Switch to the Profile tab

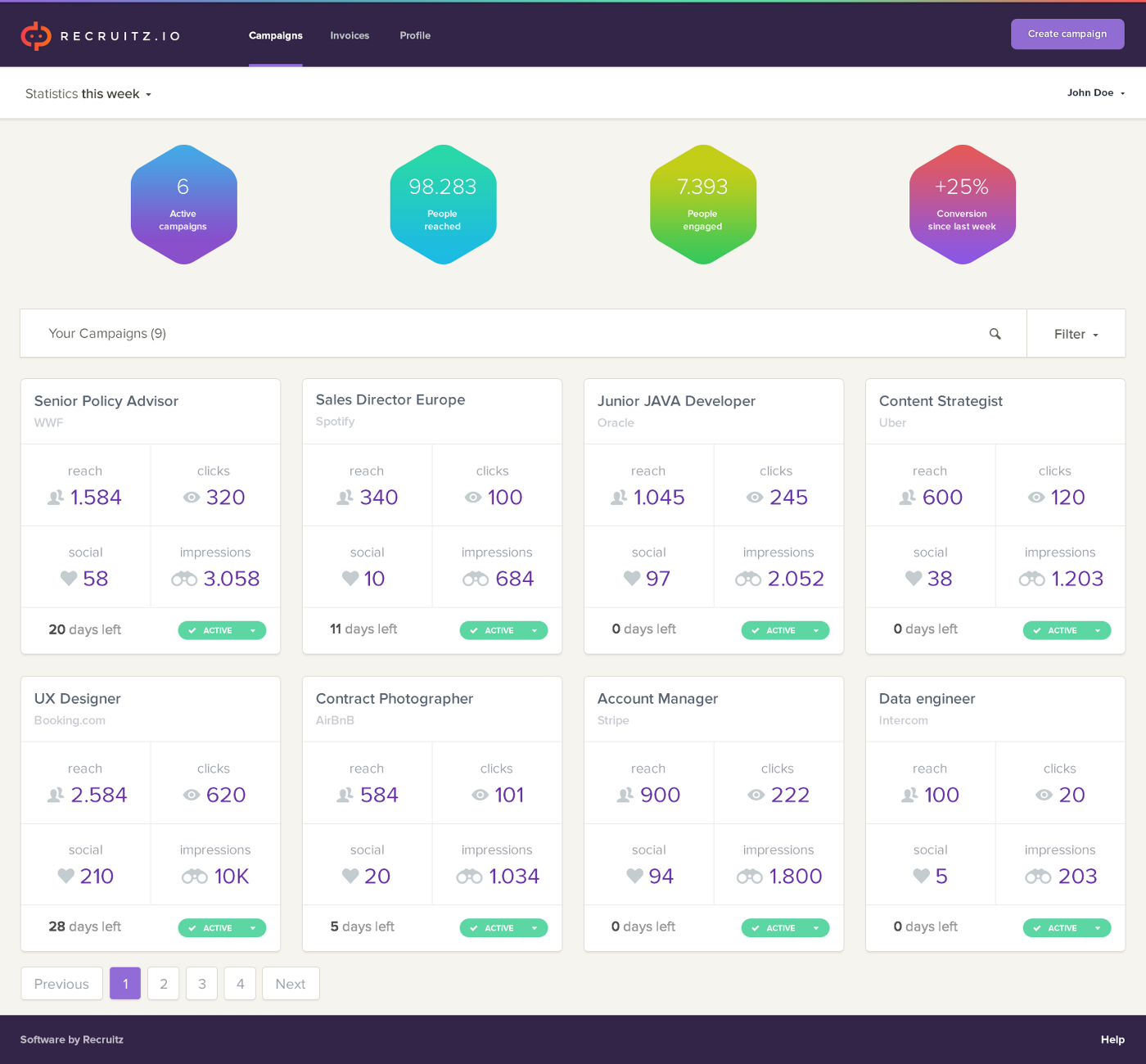[415, 35]
